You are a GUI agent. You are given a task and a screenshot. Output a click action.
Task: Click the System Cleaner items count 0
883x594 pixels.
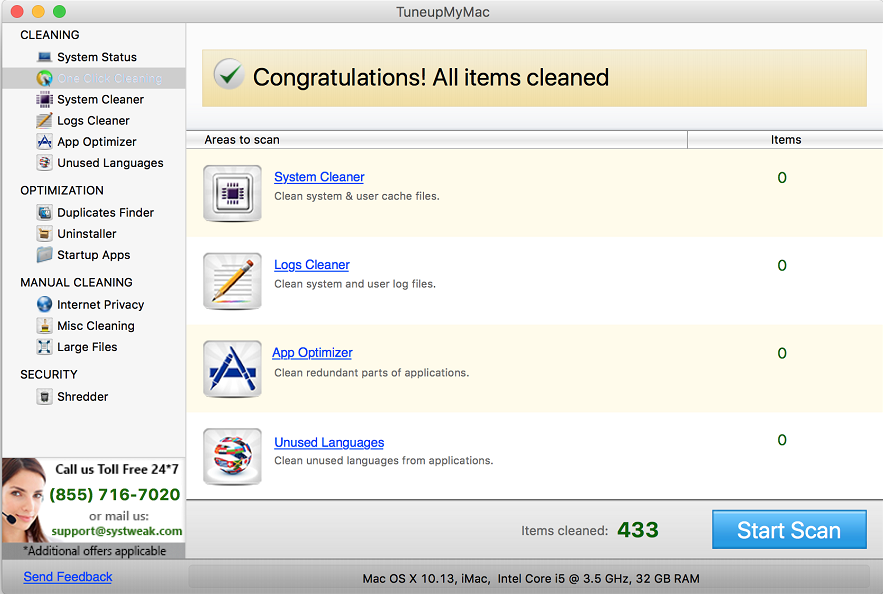(x=782, y=177)
